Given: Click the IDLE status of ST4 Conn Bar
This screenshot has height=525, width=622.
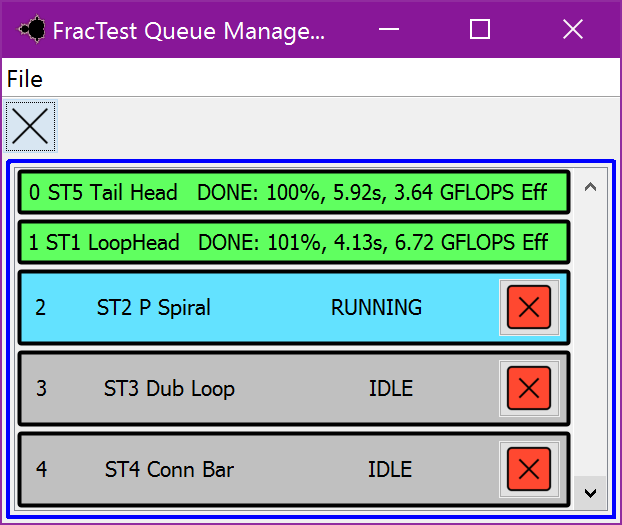Looking at the screenshot, I should tap(390, 469).
